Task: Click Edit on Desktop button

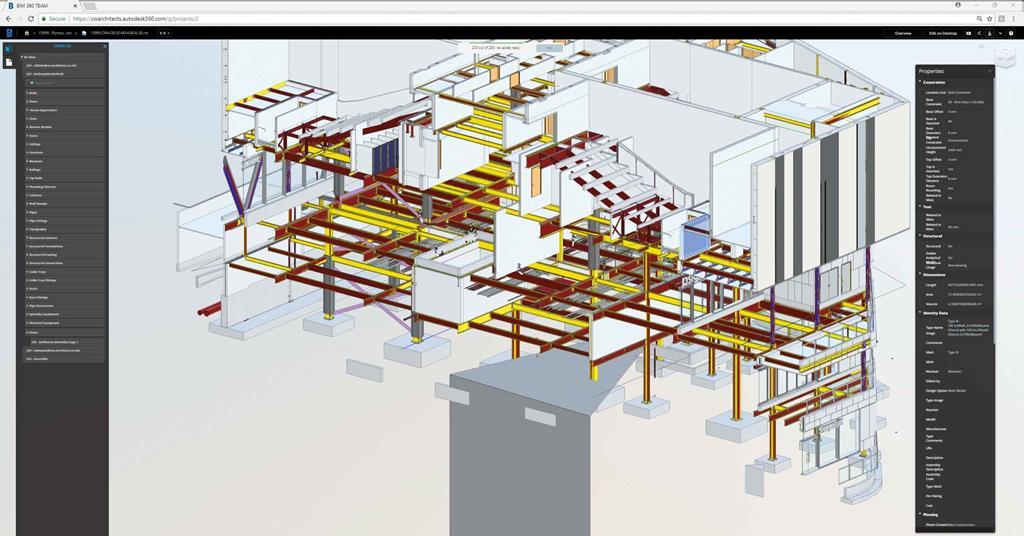Action: pos(943,33)
